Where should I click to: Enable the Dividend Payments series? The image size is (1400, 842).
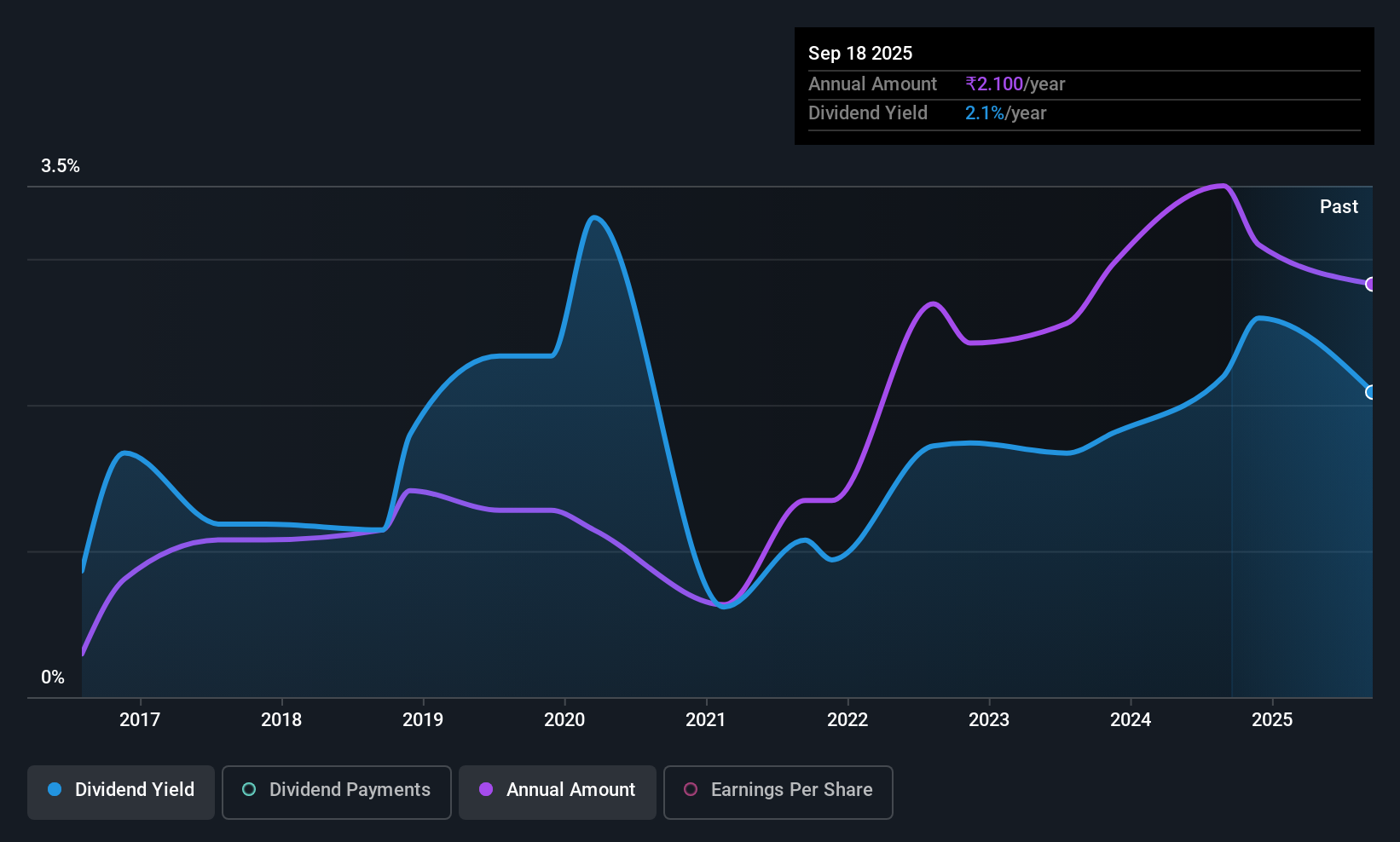coord(337,792)
